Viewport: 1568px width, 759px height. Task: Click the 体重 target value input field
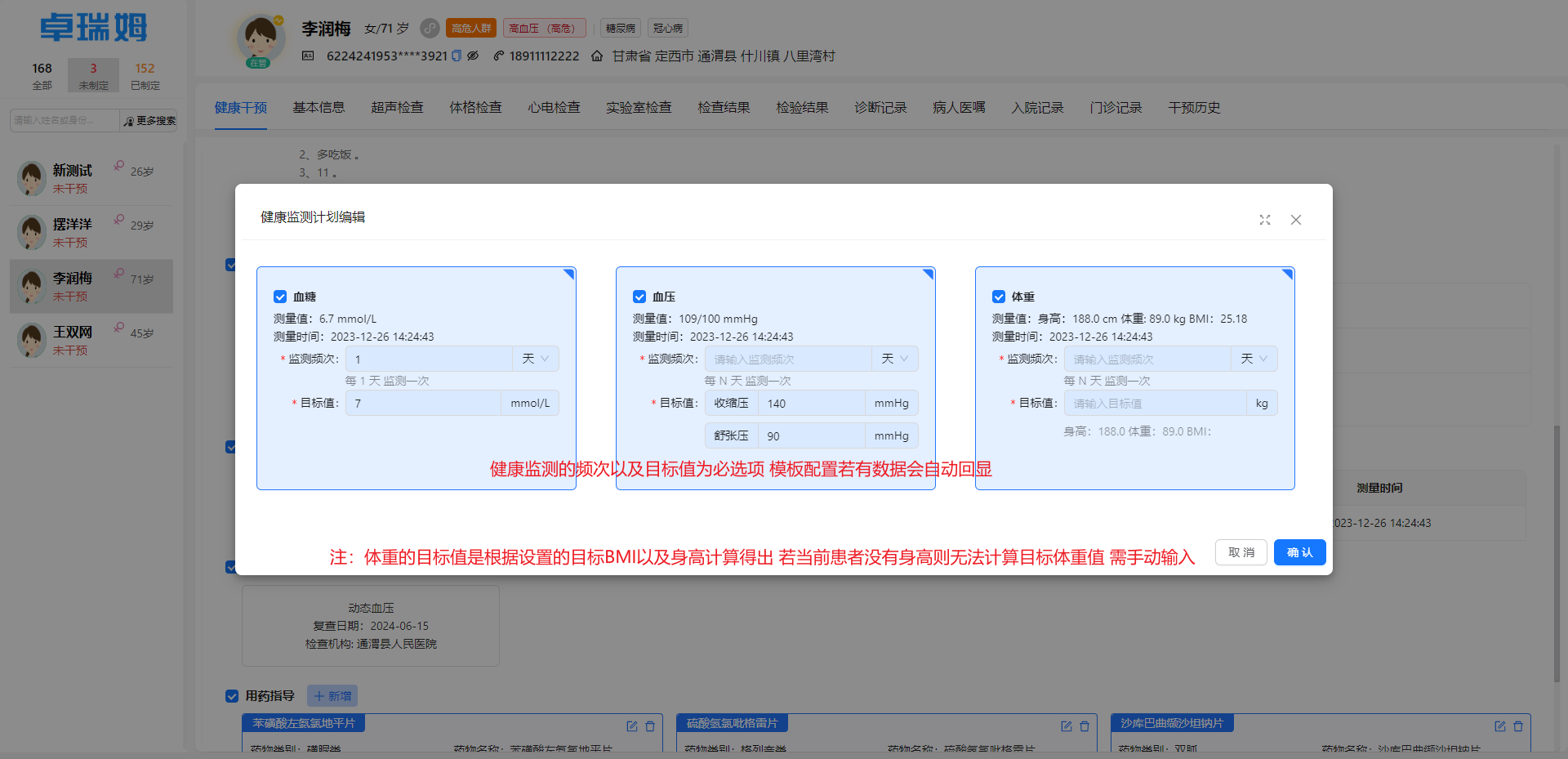[x=1155, y=404]
